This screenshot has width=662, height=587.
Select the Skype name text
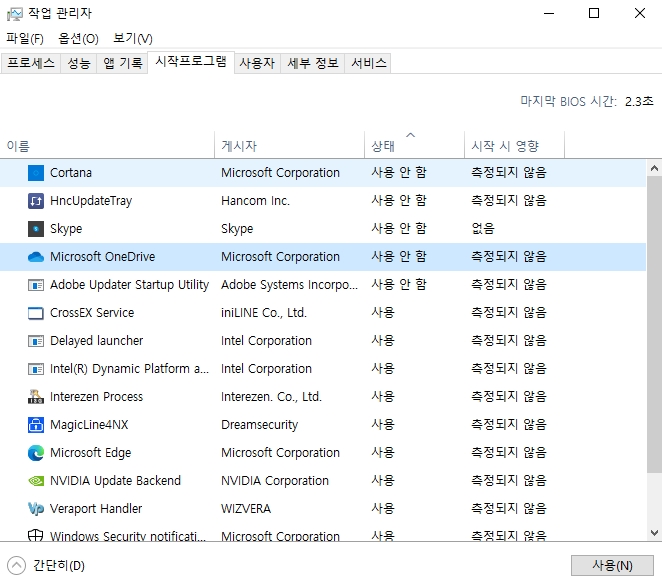(x=66, y=228)
